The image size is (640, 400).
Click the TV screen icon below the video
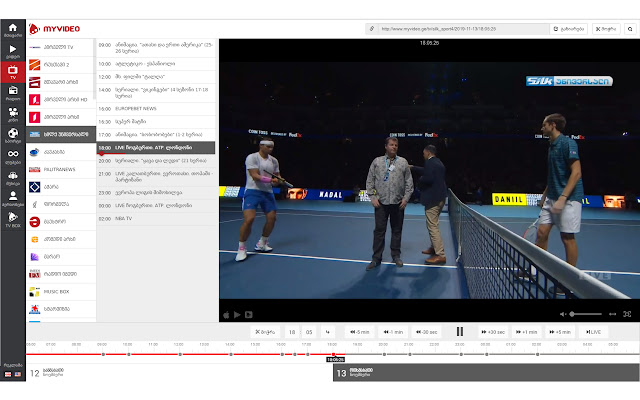tap(249, 315)
